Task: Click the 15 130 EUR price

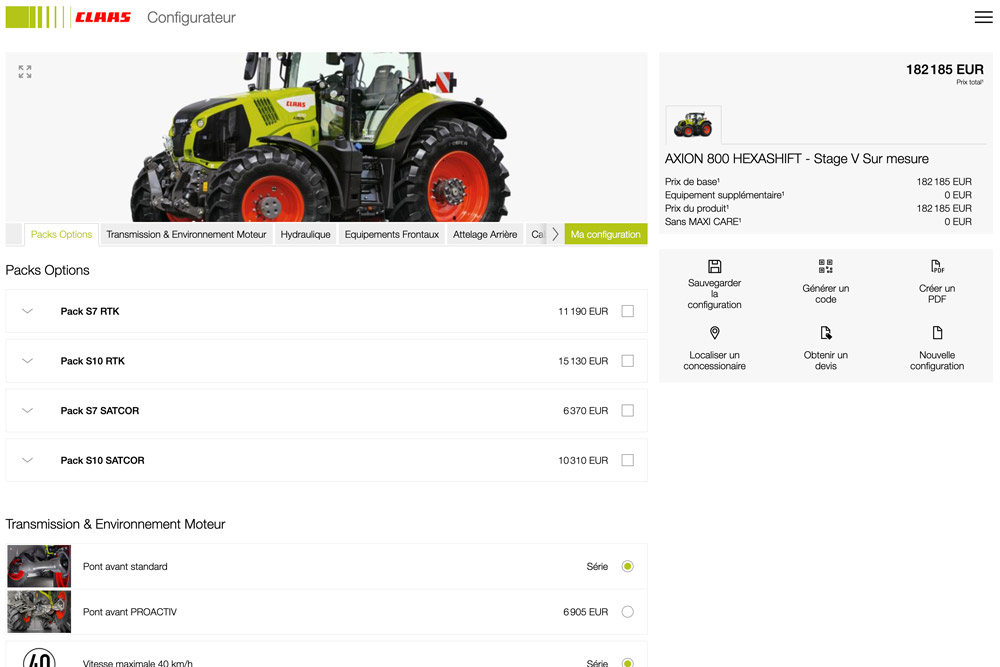Action: (583, 361)
